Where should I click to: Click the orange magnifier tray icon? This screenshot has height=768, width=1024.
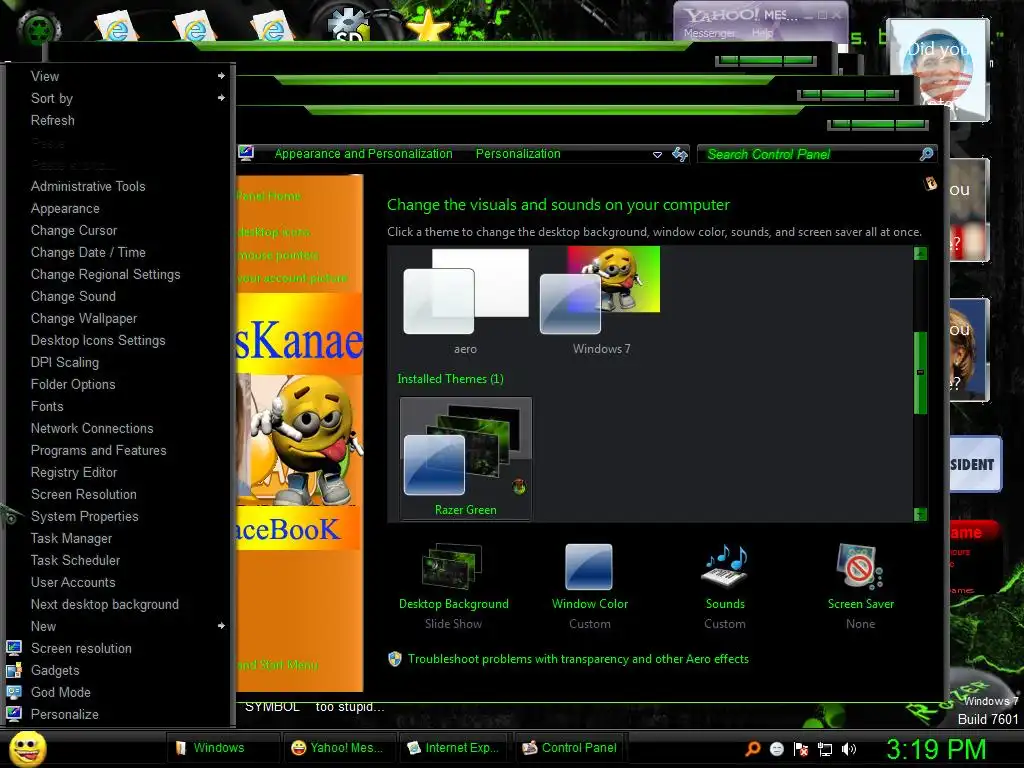pyautogui.click(x=753, y=749)
